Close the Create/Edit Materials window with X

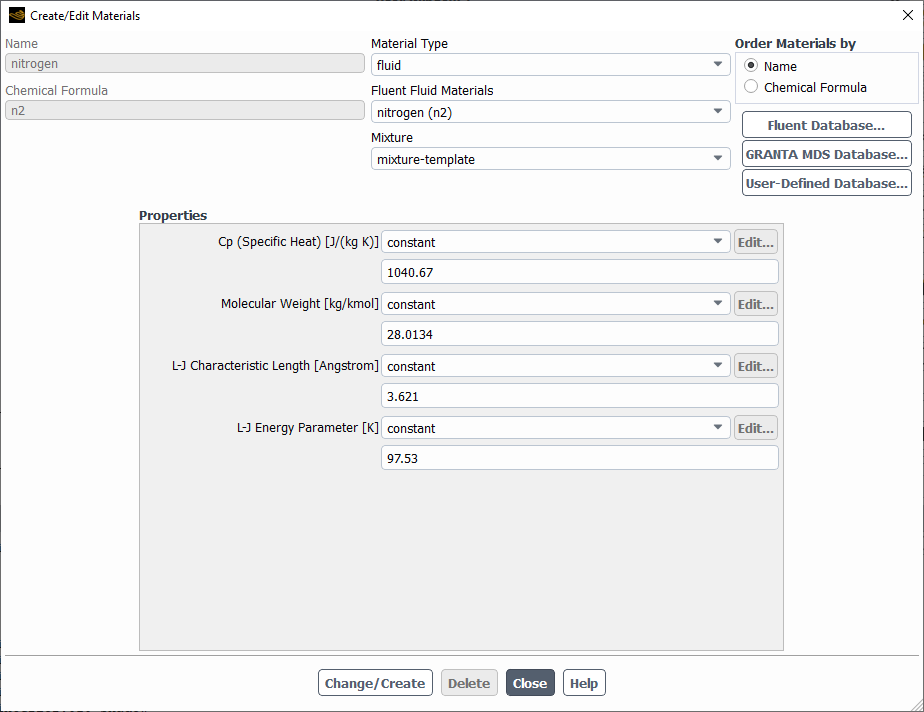pos(908,15)
